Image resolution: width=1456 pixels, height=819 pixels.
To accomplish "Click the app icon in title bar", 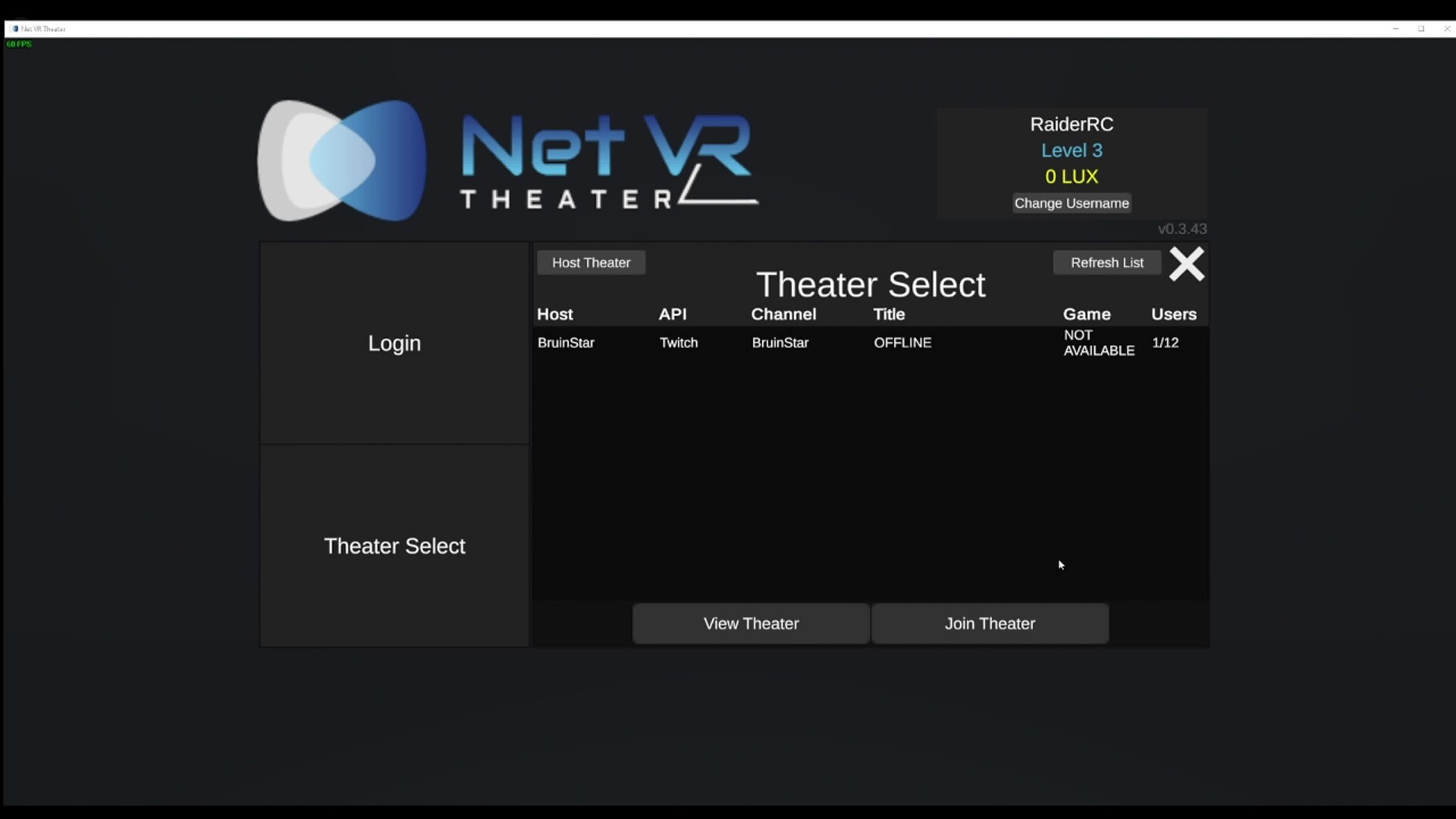I will [x=15, y=29].
